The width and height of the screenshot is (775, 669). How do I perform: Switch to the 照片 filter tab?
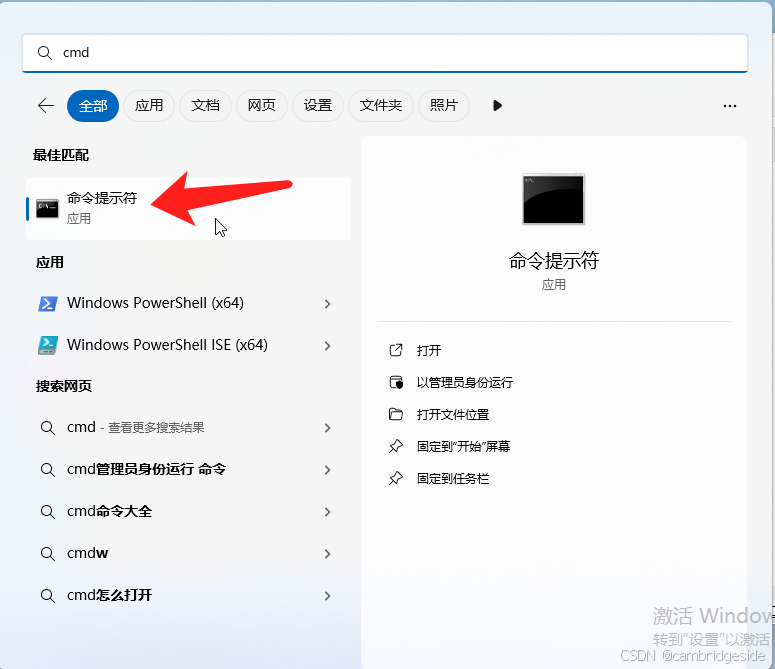[x=444, y=105]
